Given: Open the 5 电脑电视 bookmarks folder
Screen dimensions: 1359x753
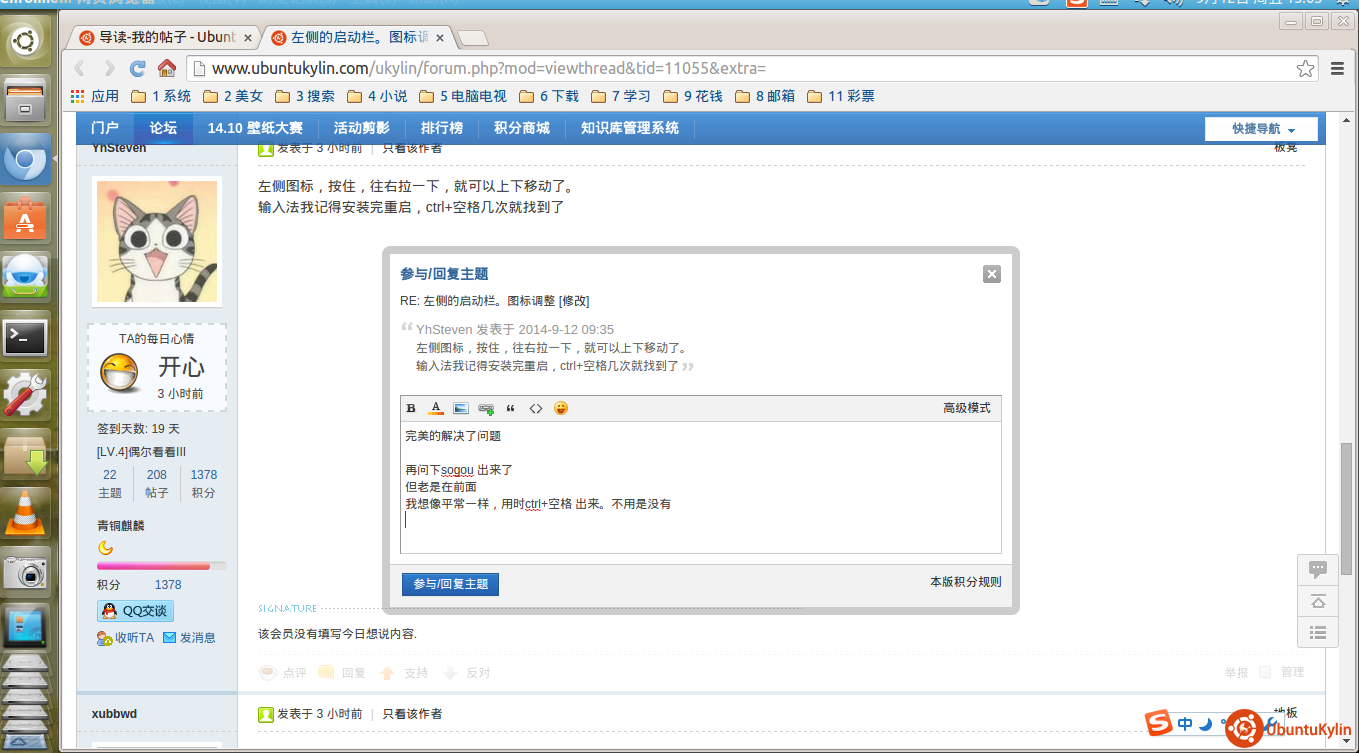Looking at the screenshot, I should click(462, 97).
